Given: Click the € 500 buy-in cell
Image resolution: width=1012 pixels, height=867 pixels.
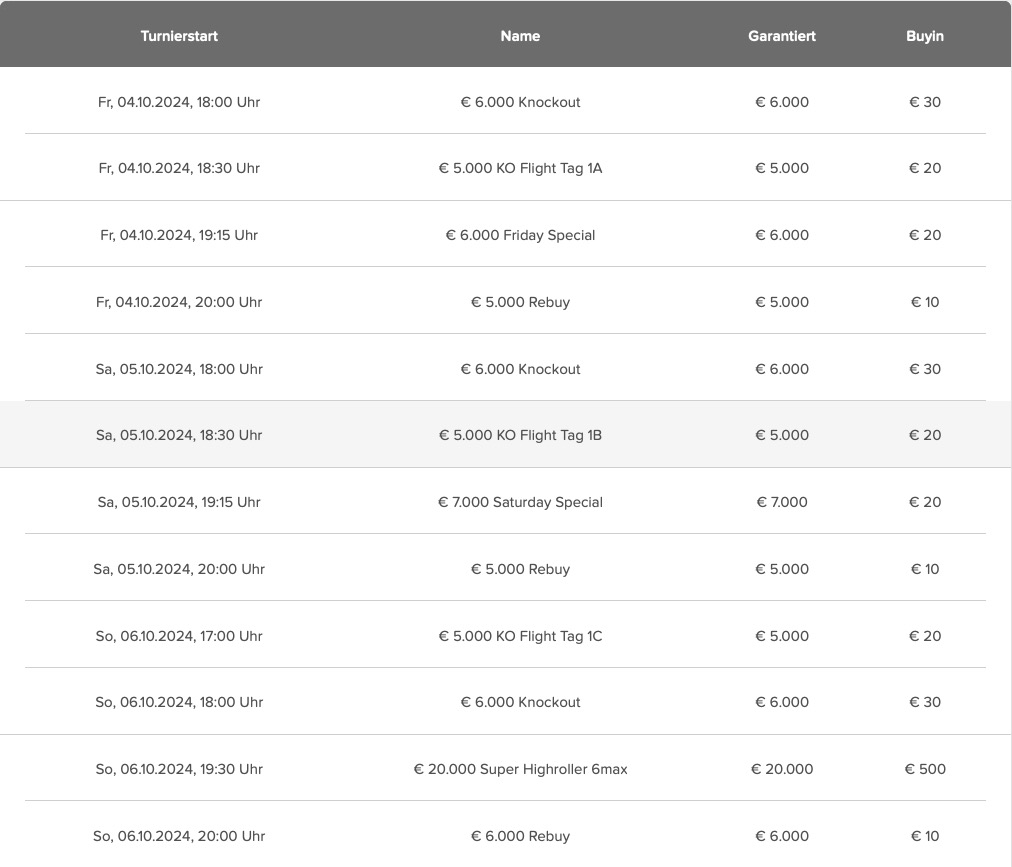Looking at the screenshot, I should click(925, 769).
